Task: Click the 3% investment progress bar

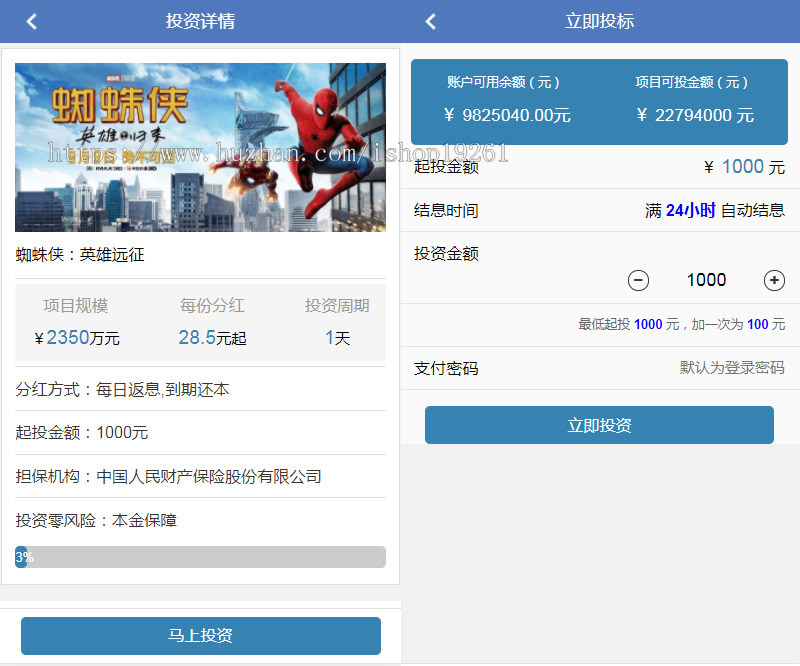Action: click(201, 557)
